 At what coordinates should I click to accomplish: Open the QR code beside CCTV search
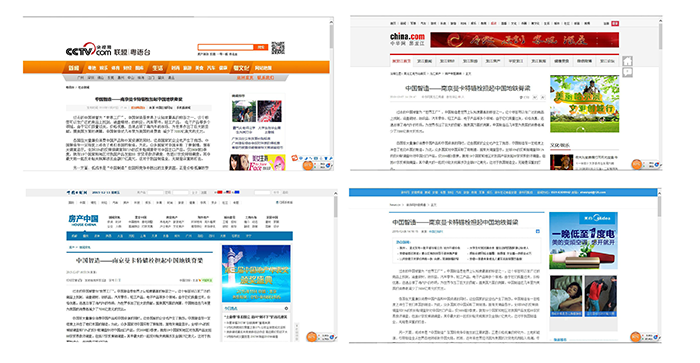278,47
